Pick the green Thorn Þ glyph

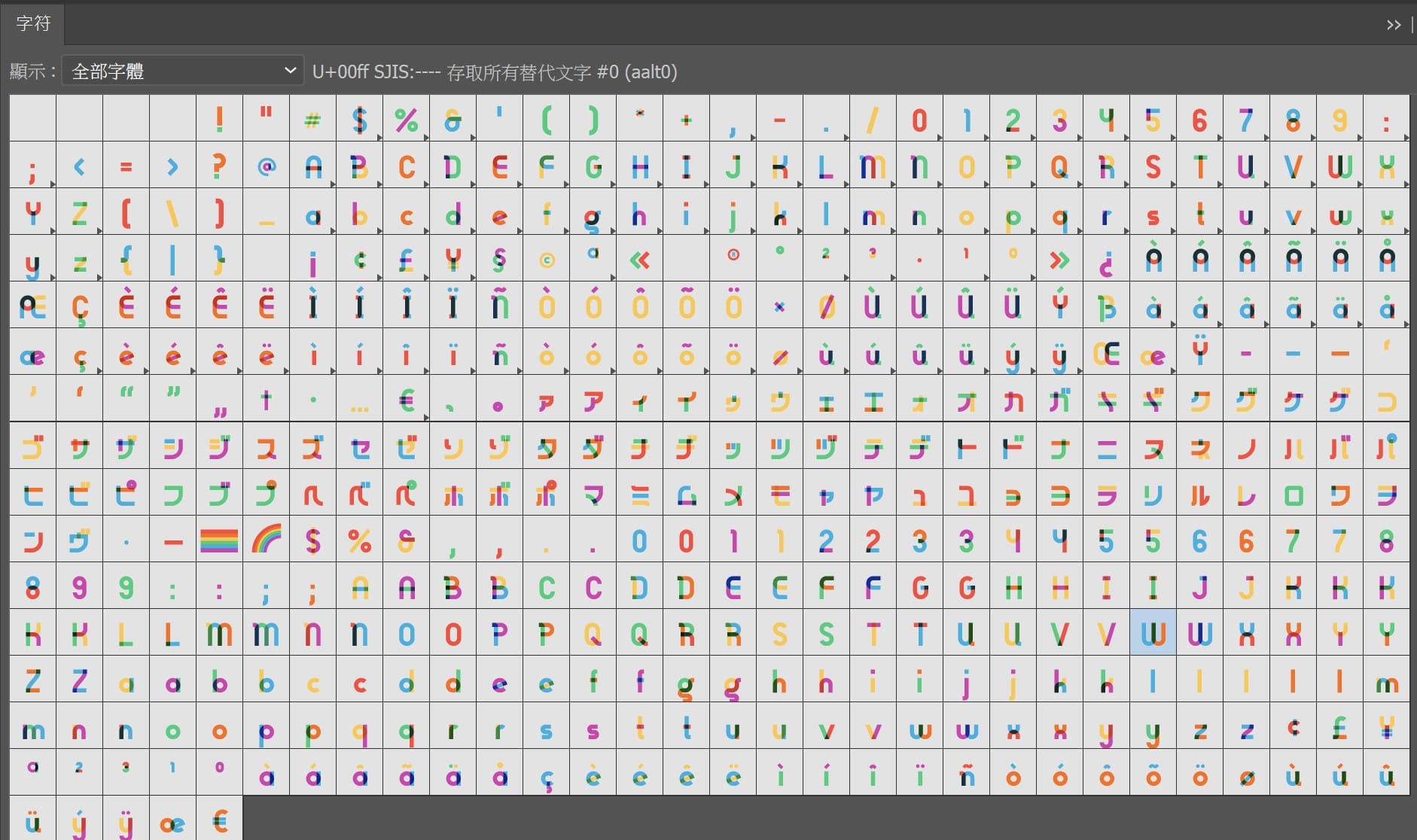(x=1106, y=306)
